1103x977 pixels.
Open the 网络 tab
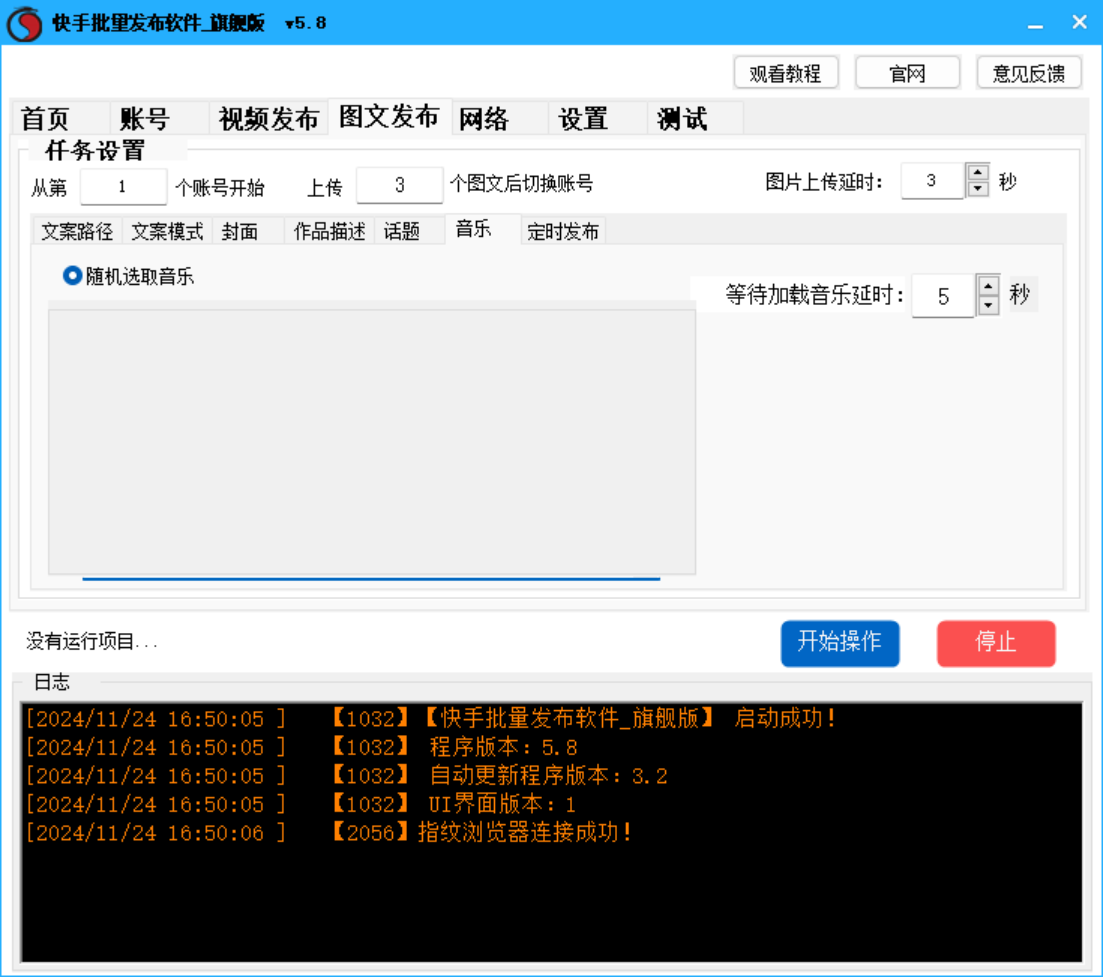click(x=500, y=118)
